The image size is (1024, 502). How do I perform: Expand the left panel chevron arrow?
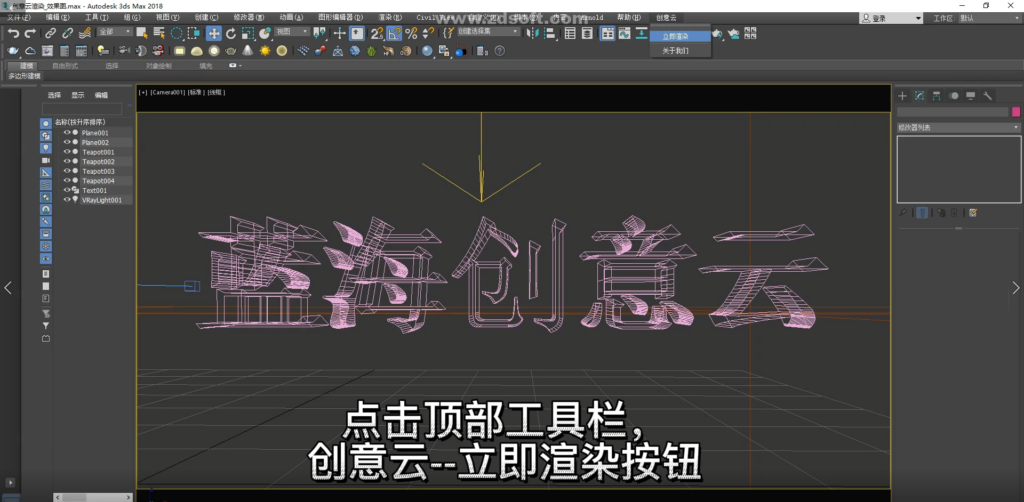point(8,288)
